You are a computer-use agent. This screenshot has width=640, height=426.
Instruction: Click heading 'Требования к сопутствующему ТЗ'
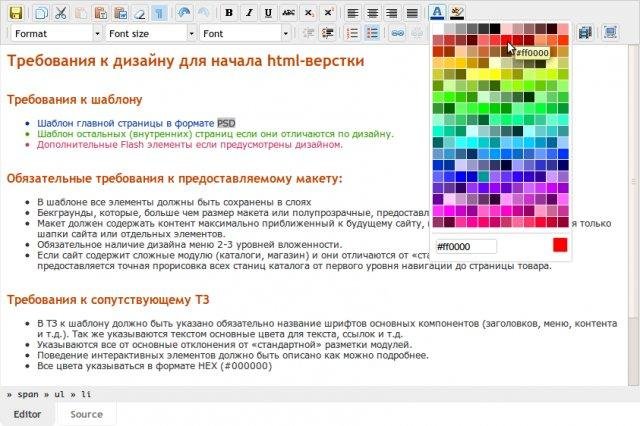coord(108,300)
